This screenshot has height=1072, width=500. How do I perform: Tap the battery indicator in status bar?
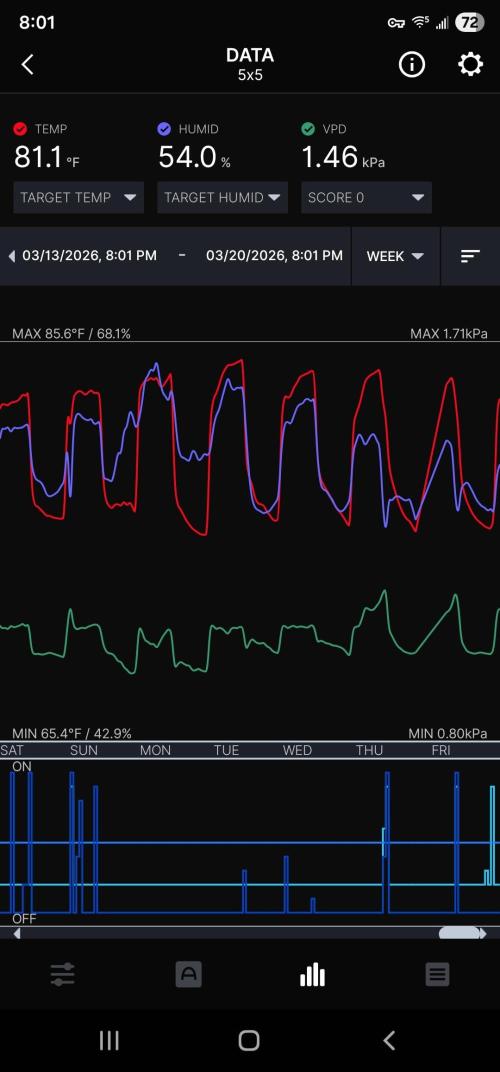[x=469, y=23]
